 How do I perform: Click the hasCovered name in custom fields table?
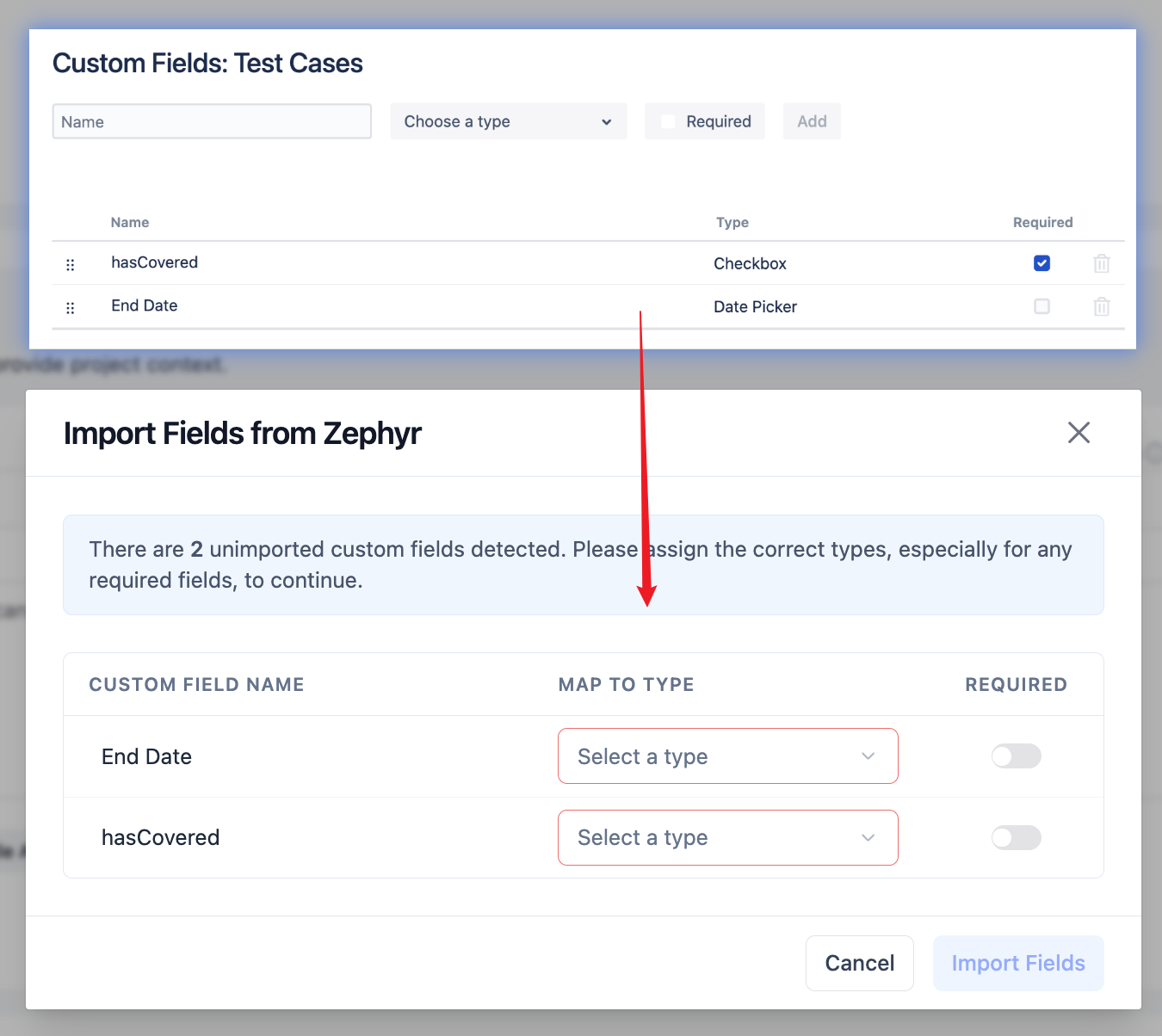click(x=154, y=262)
